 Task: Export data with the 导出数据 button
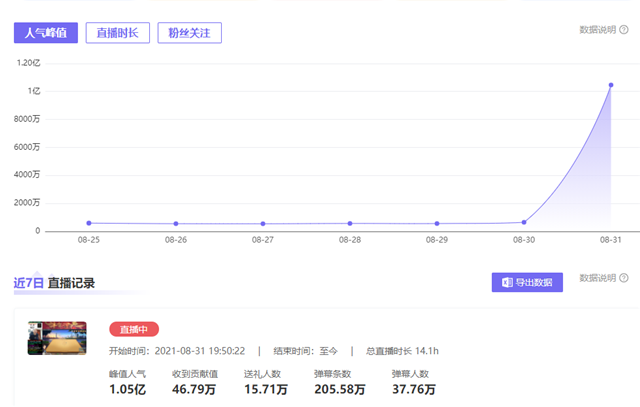[527, 282]
